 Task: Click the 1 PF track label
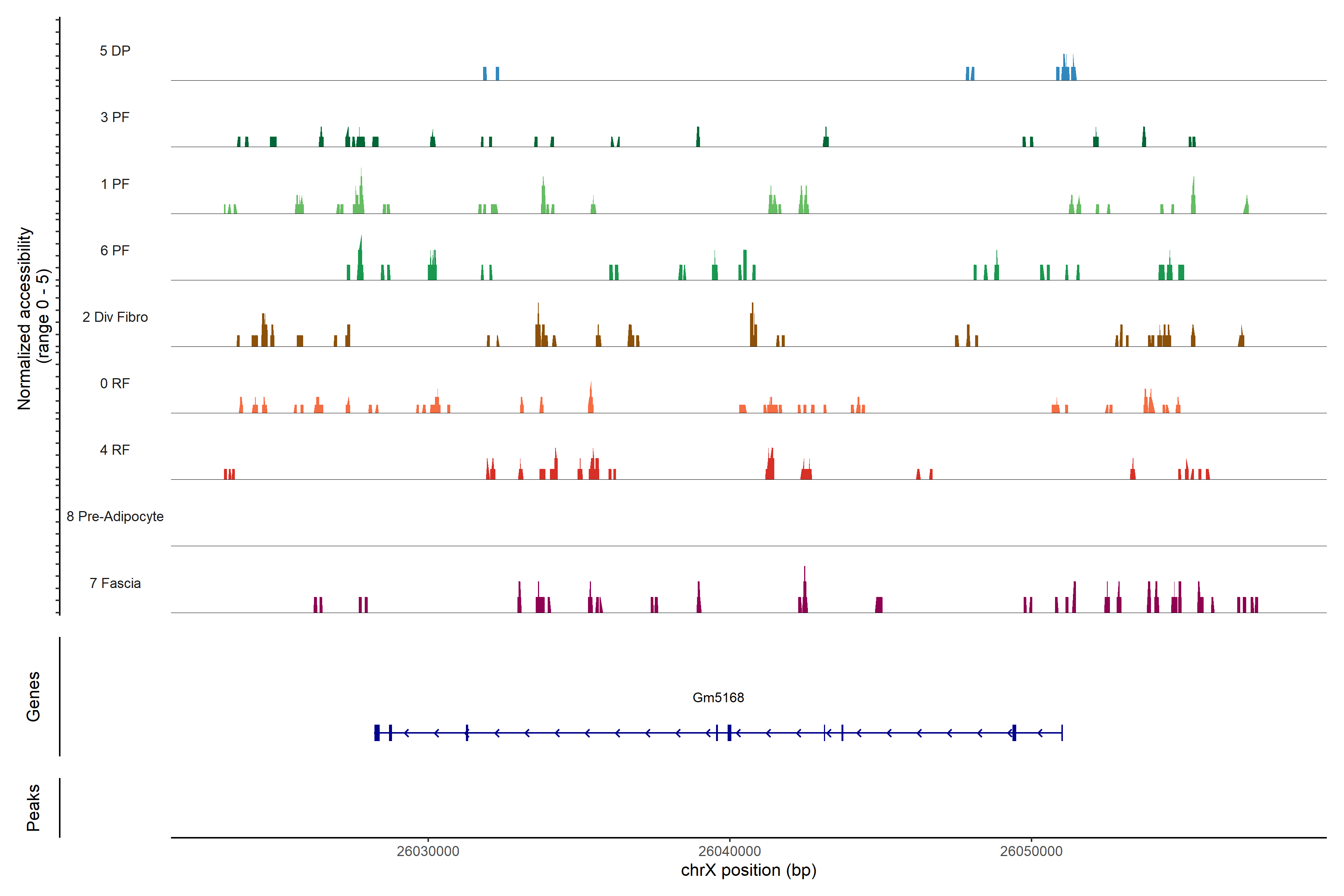pos(115,184)
